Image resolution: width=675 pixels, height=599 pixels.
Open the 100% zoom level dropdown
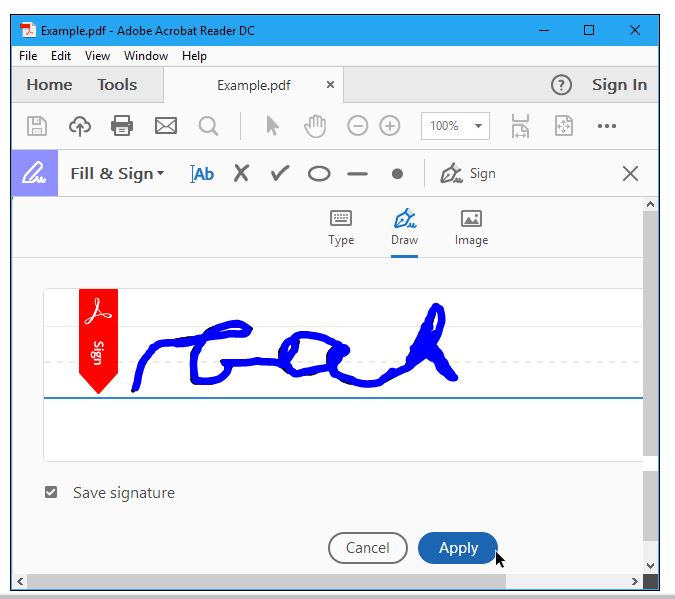point(455,126)
